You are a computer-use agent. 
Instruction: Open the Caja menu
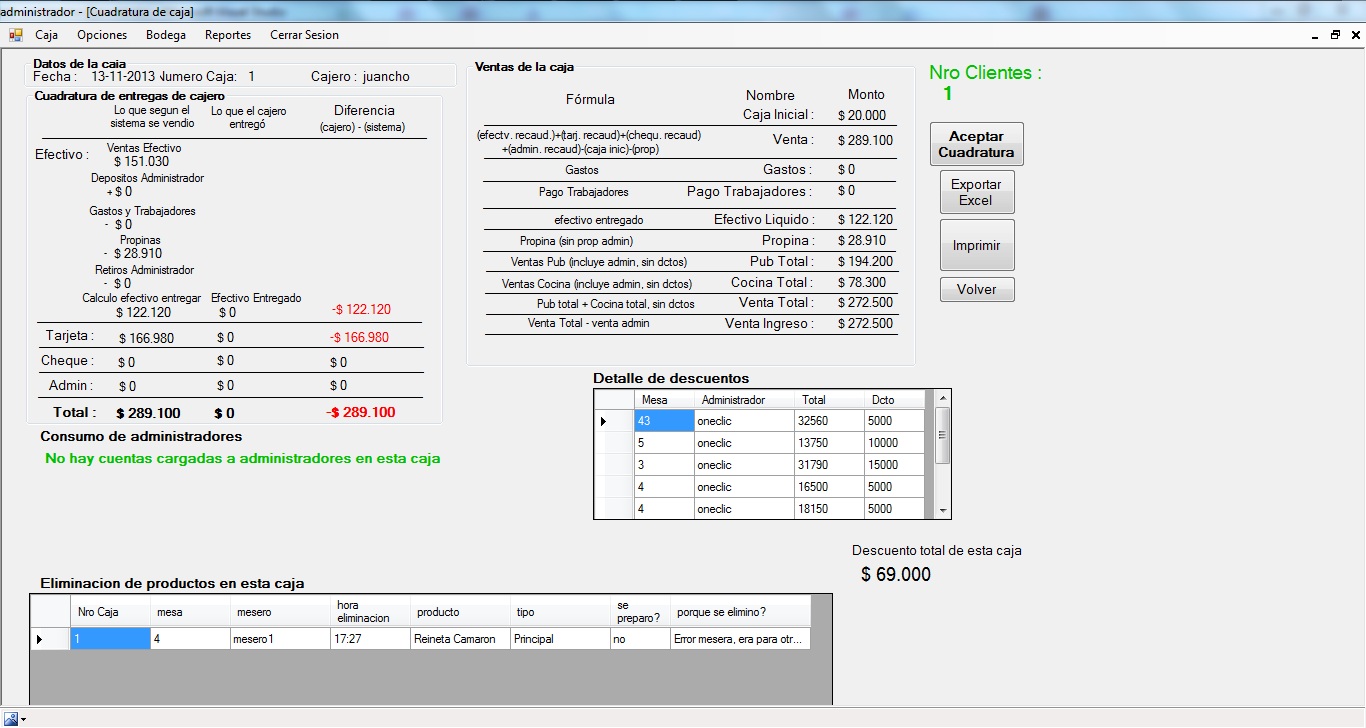point(46,35)
